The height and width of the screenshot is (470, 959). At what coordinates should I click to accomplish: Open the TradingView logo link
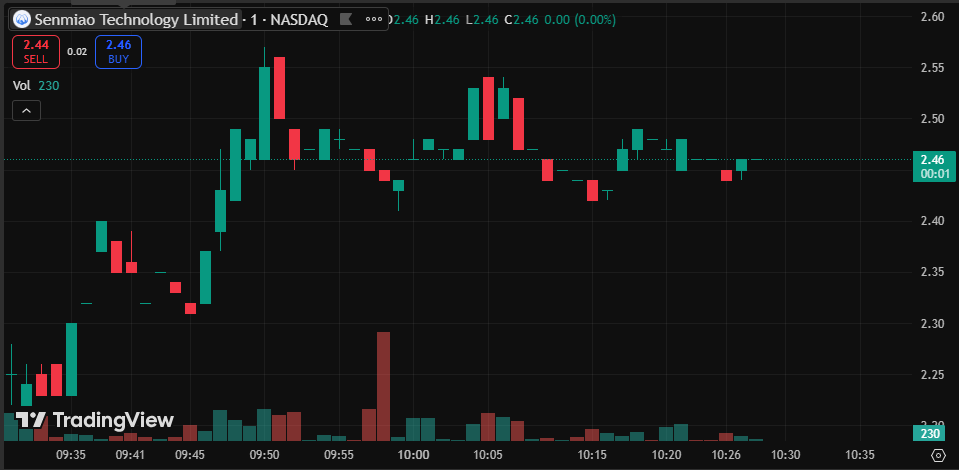coord(95,420)
